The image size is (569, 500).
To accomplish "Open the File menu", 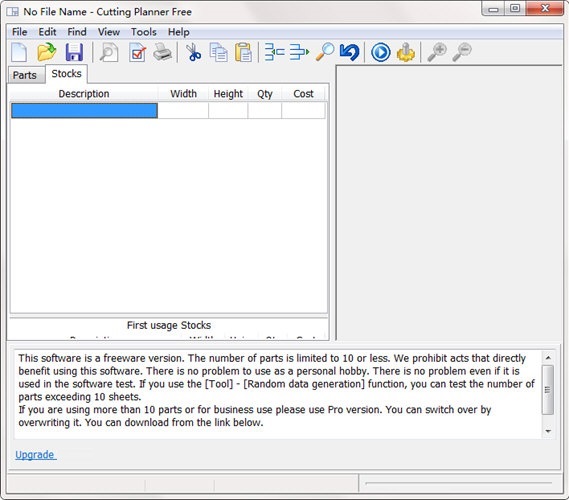I will pos(20,32).
